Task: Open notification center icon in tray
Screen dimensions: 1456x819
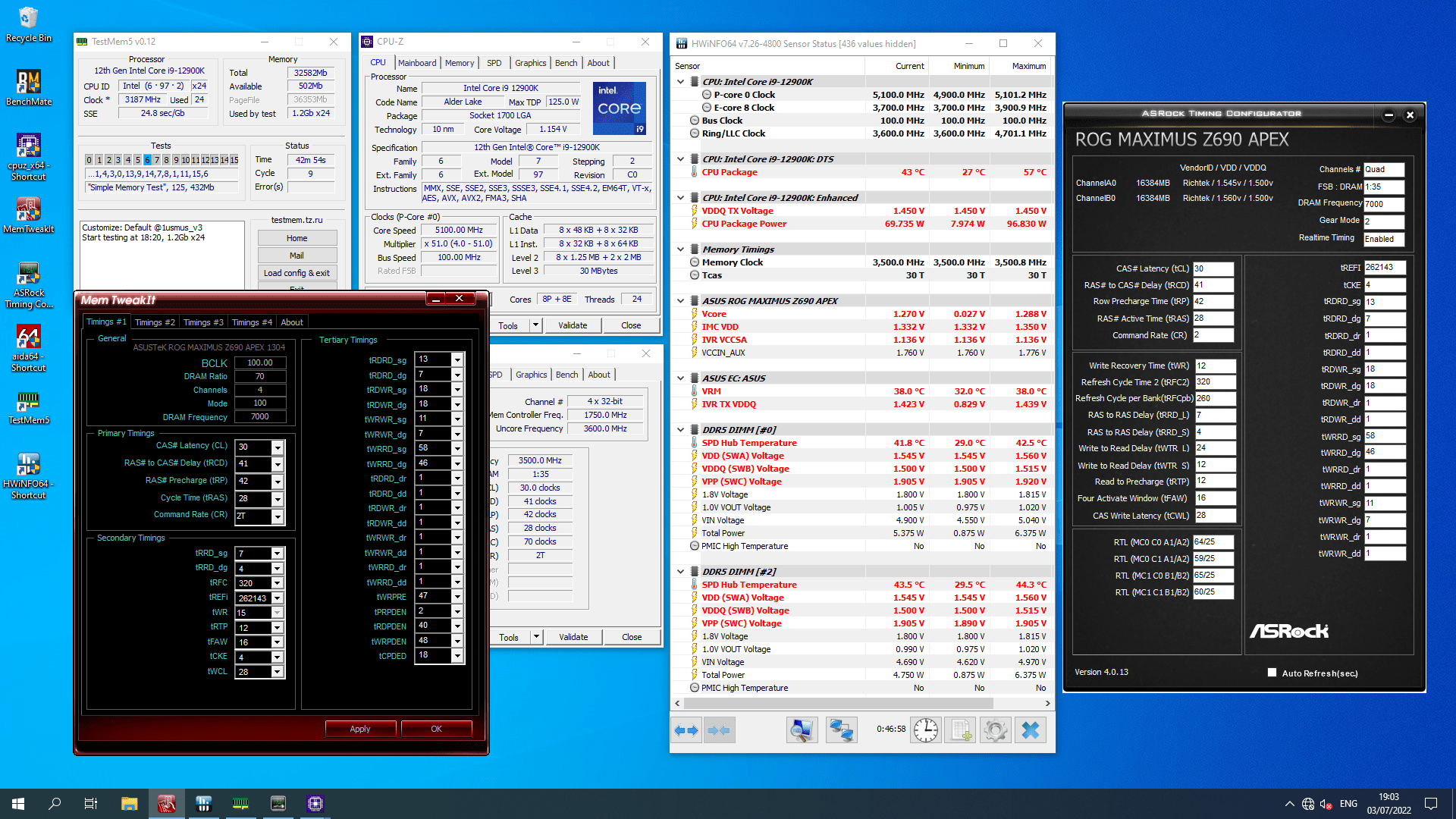Action: click(x=1431, y=804)
